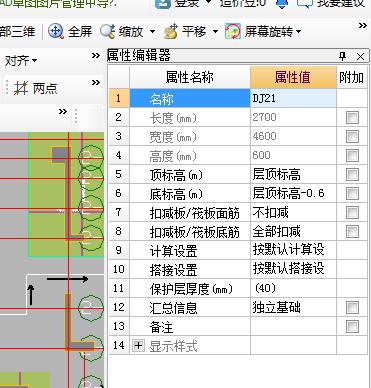
Task: Select the 名称 property row
Action: tap(190, 98)
